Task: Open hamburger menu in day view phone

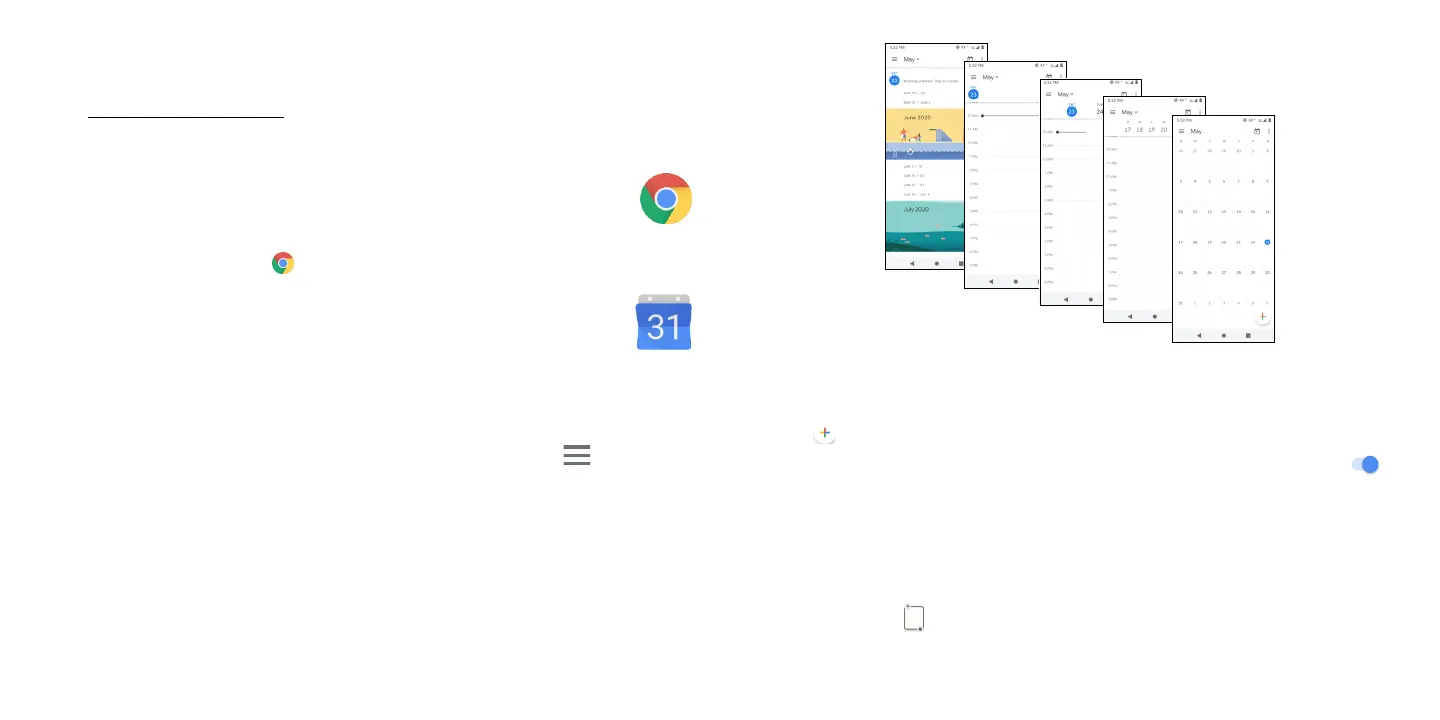Action: 974,77
